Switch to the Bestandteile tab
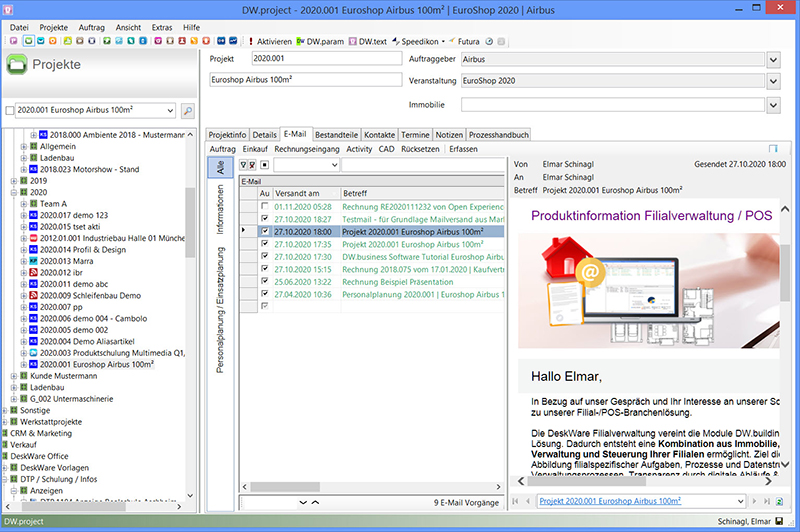The height and width of the screenshot is (532, 800). [x=336, y=135]
